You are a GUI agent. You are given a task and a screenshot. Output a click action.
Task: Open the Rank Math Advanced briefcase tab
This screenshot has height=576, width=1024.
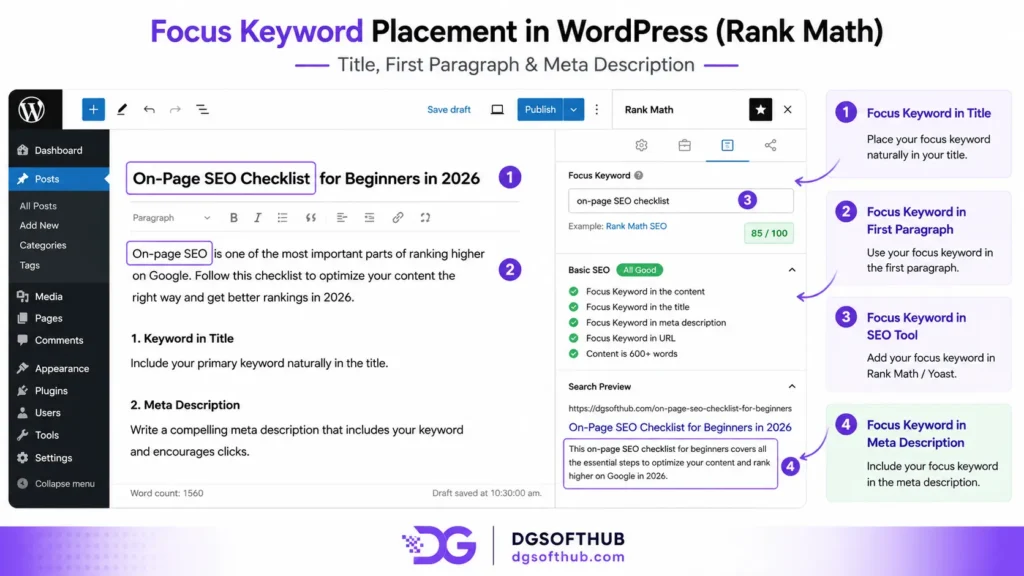pyautogui.click(x=684, y=145)
